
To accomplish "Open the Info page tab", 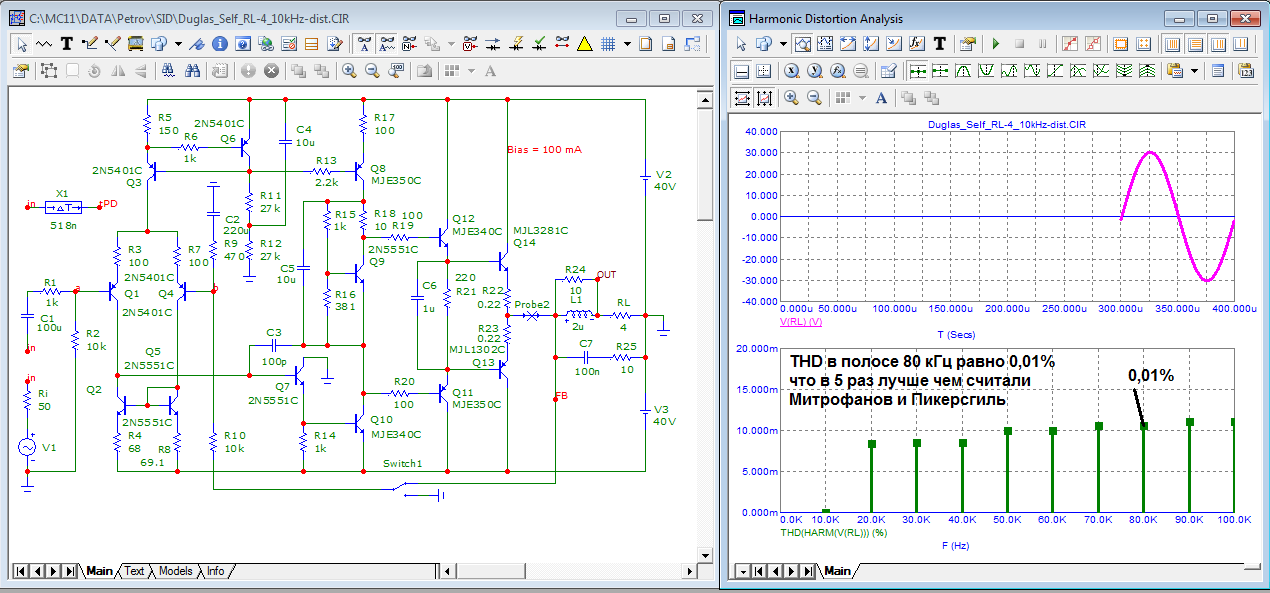I will (215, 571).
